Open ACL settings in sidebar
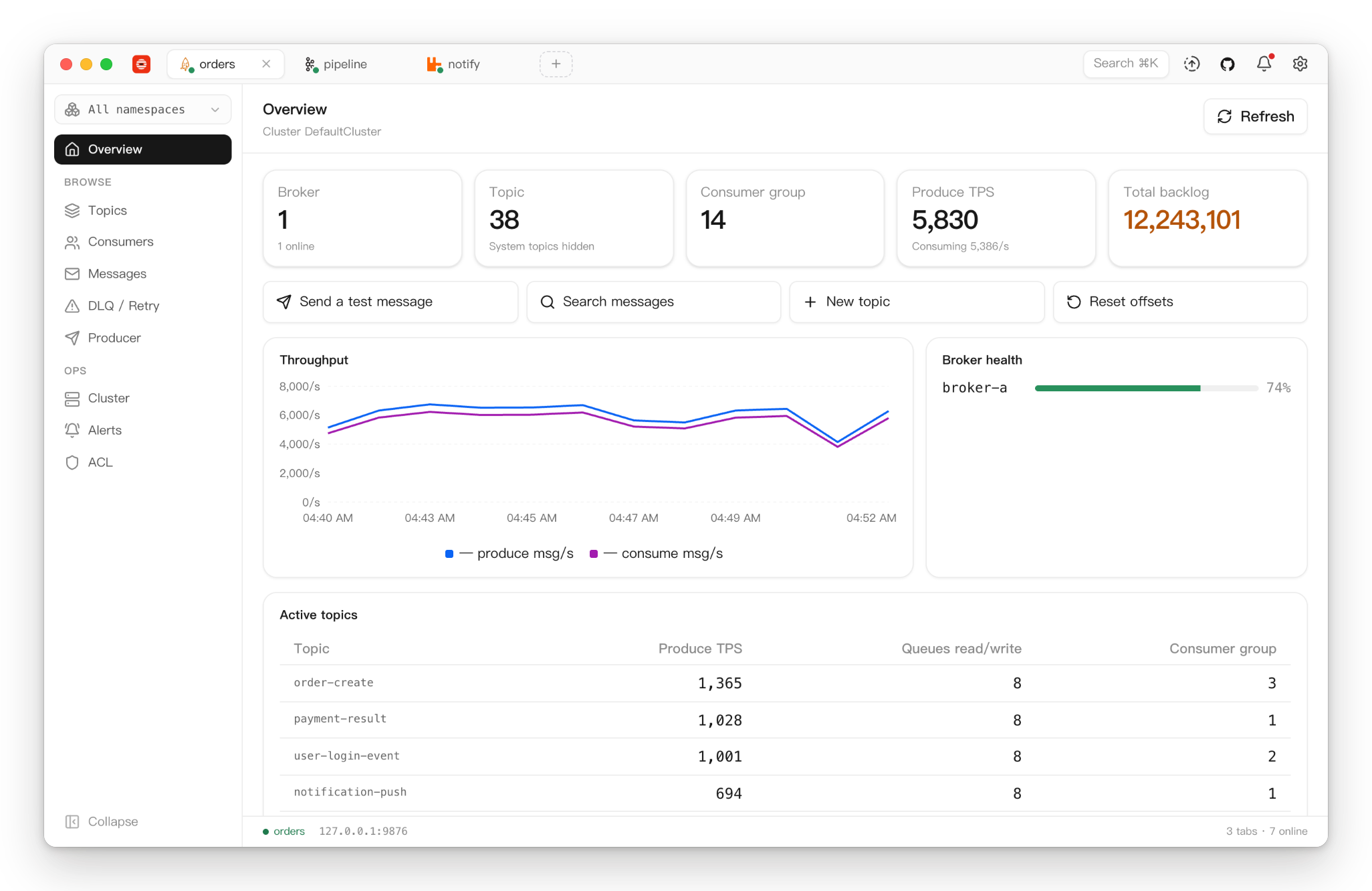The height and width of the screenshot is (891, 1372). tap(142, 462)
